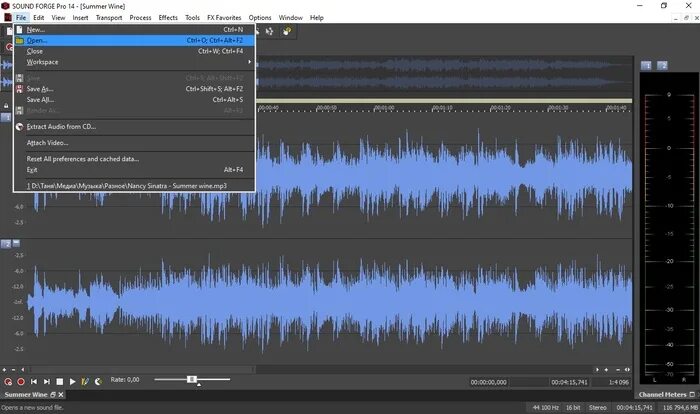
Task: Click the Sound Forge application icon
Action: click(5, 6)
